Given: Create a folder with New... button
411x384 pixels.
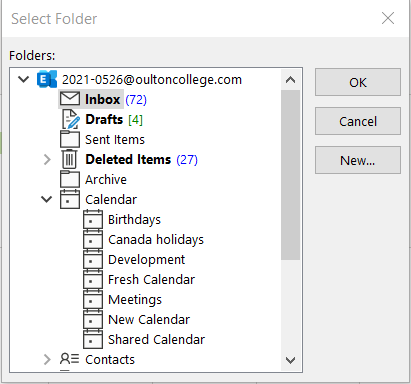Looking at the screenshot, I should (x=358, y=160).
